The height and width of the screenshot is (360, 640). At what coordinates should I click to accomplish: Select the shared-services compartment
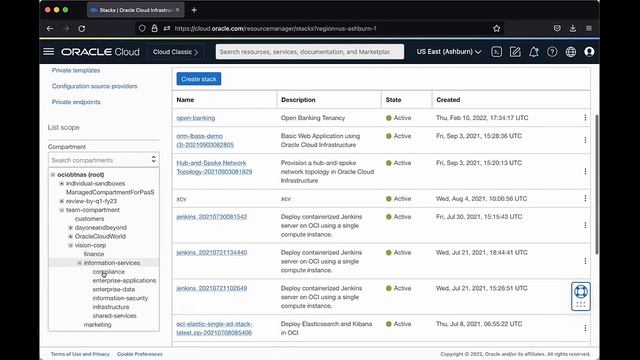[114, 316]
